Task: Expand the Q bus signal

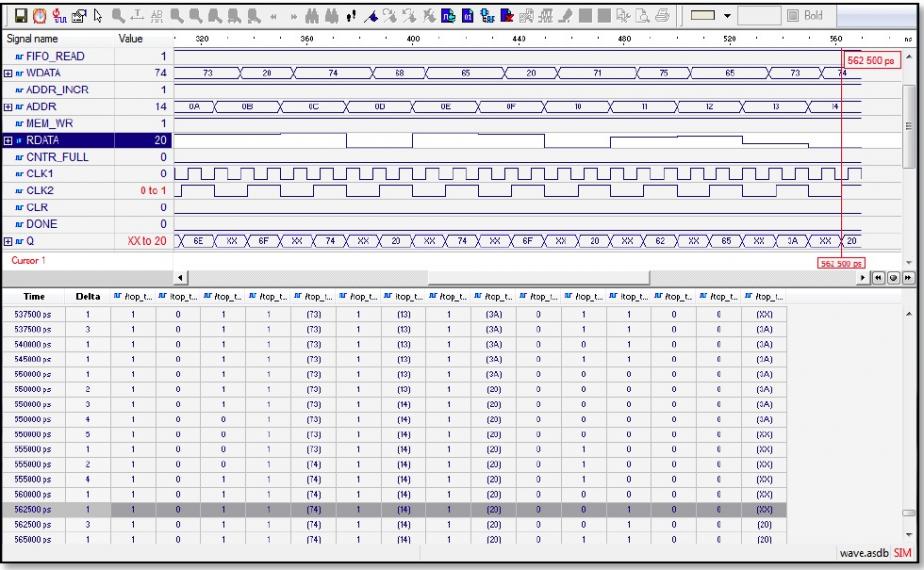Action: [x=8, y=241]
